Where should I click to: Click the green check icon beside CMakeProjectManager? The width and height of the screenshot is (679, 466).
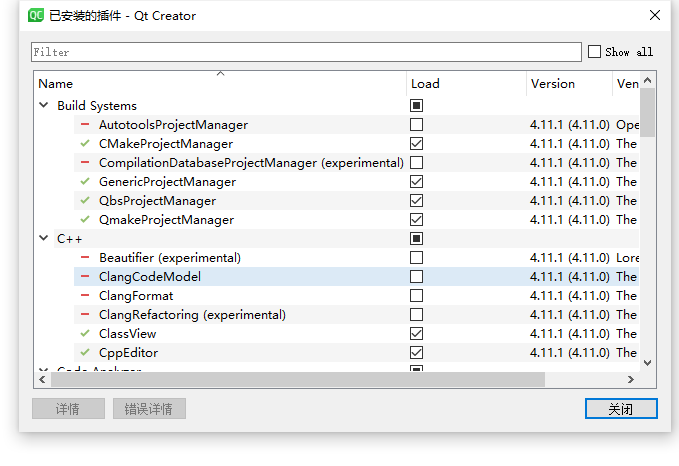[x=85, y=143]
